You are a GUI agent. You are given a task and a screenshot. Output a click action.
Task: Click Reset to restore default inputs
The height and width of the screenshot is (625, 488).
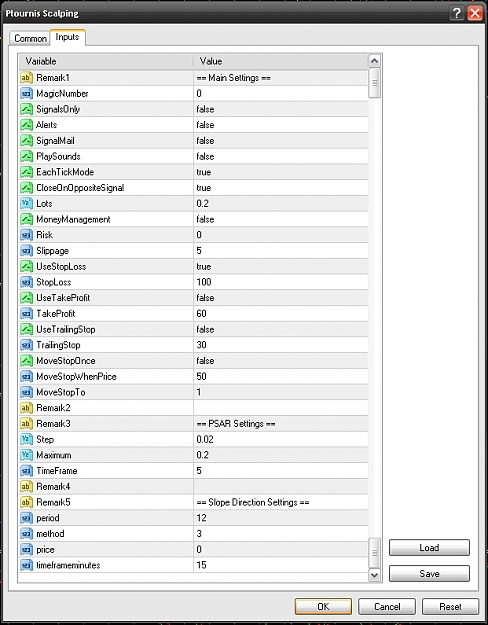(x=450, y=607)
